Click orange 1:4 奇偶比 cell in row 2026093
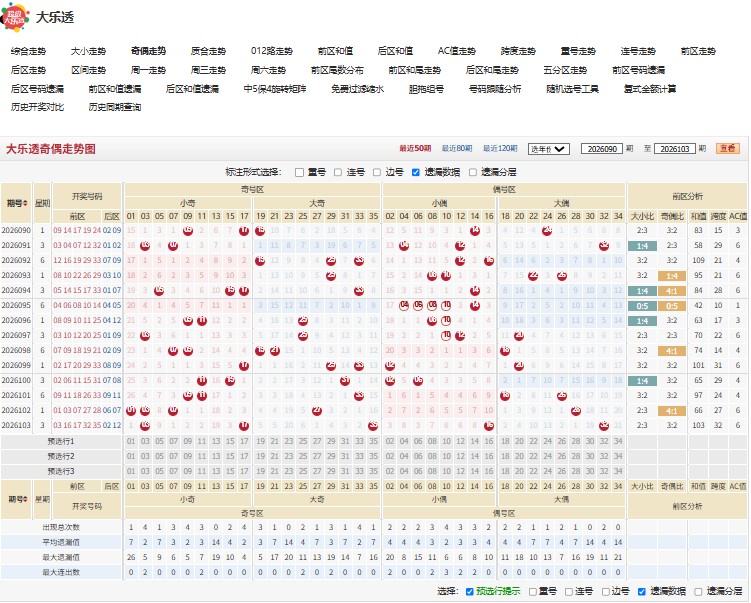Viewport: 751px width, 603px height. 672,276
